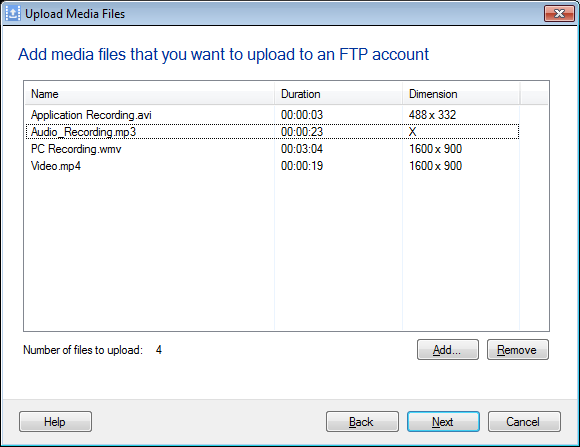Sort list by the Duration column header

[x=338, y=94]
